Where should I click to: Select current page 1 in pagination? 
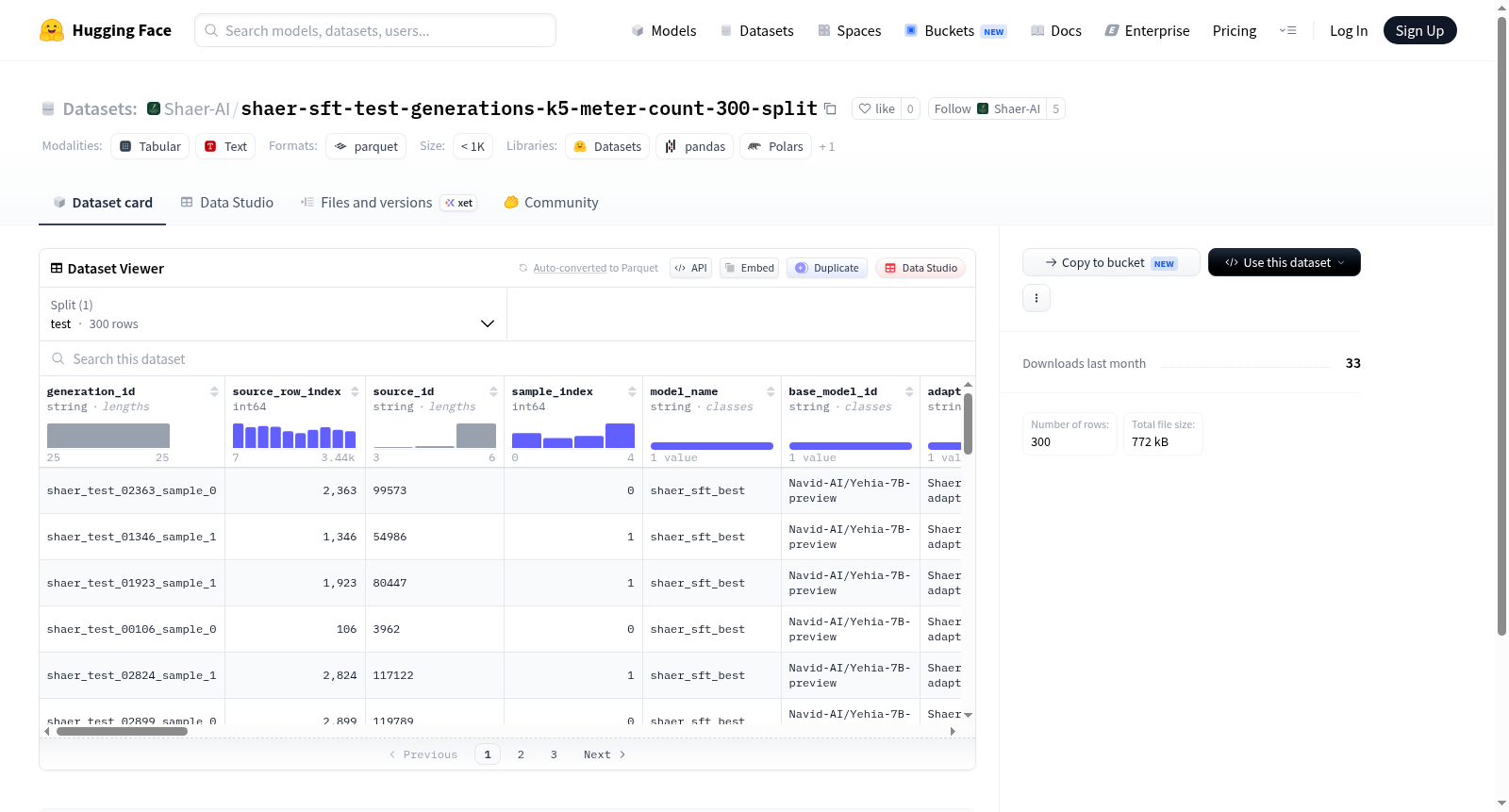pos(488,754)
